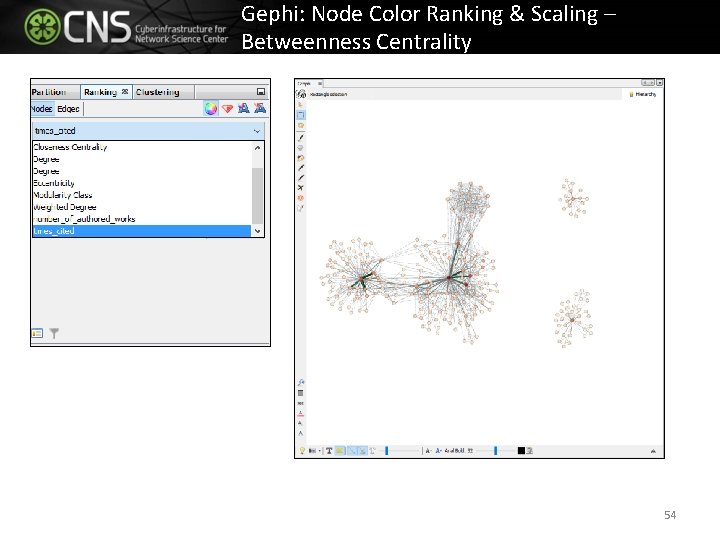The image size is (720, 540).
Task: Click the lowest A label icon in left toolbar
Action: pyautogui.click(x=301, y=433)
